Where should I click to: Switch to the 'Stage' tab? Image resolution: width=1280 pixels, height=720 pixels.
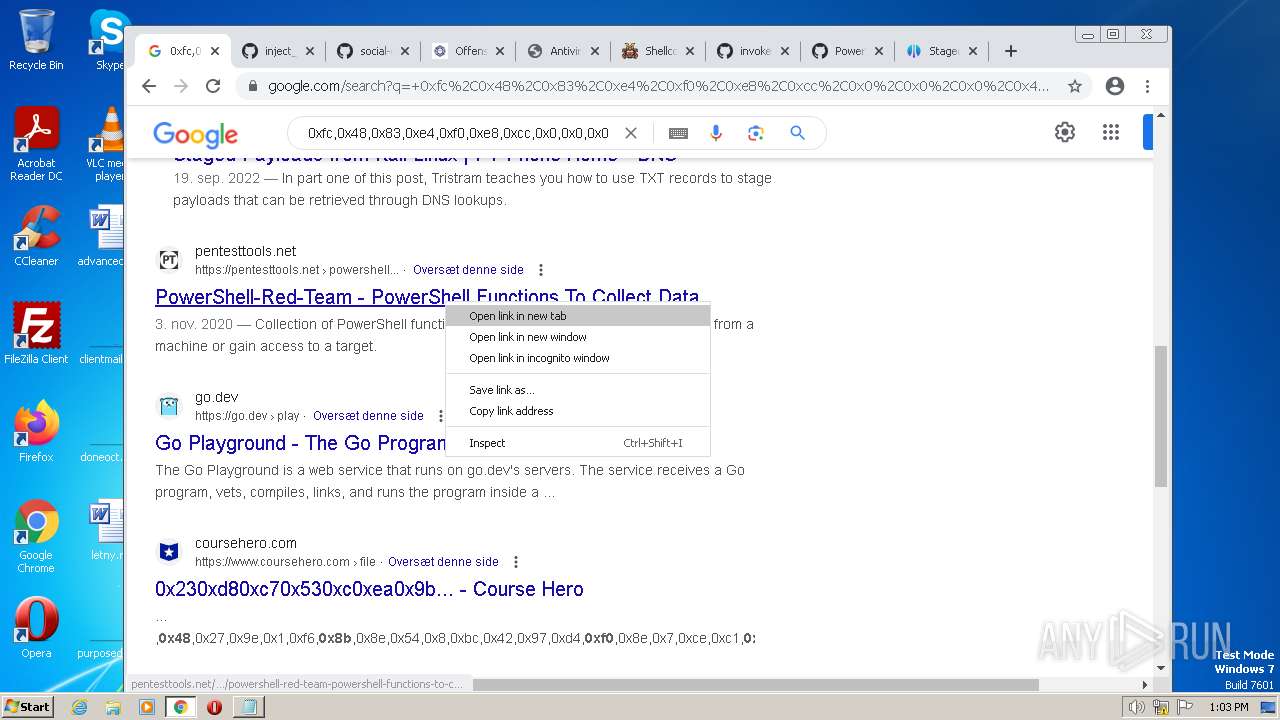(x=943, y=51)
